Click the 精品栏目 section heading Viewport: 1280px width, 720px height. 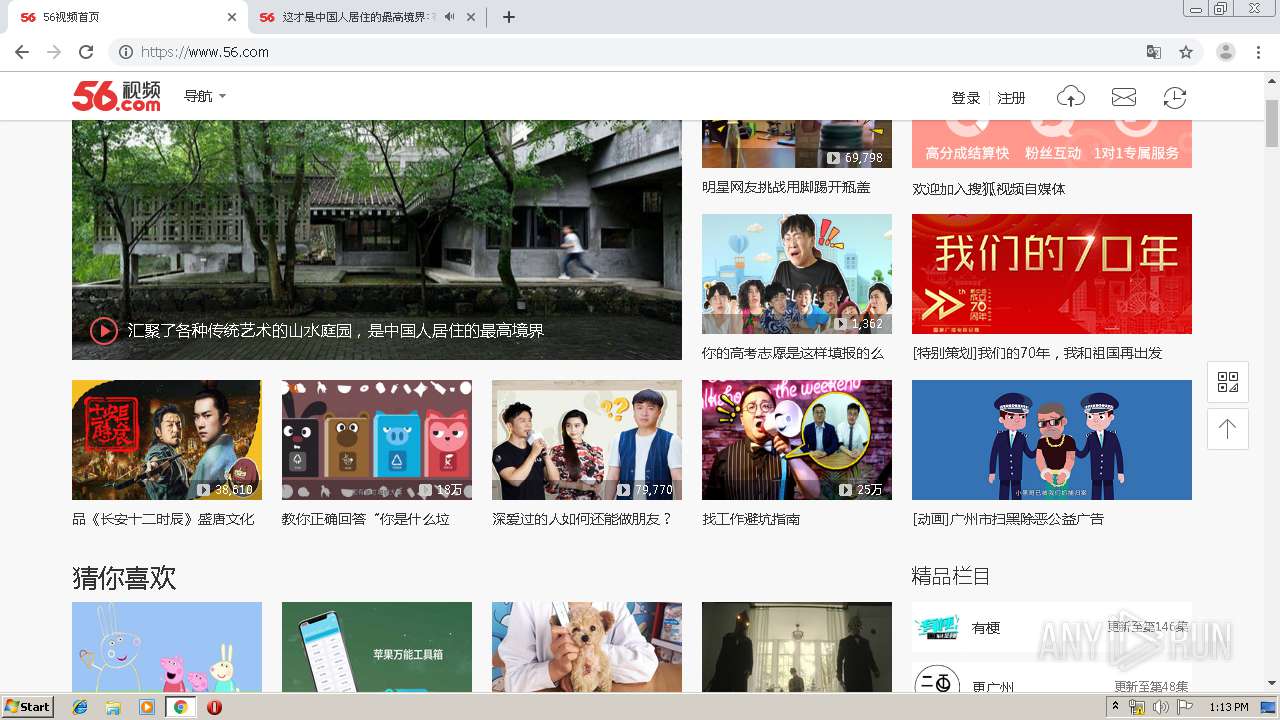(951, 576)
